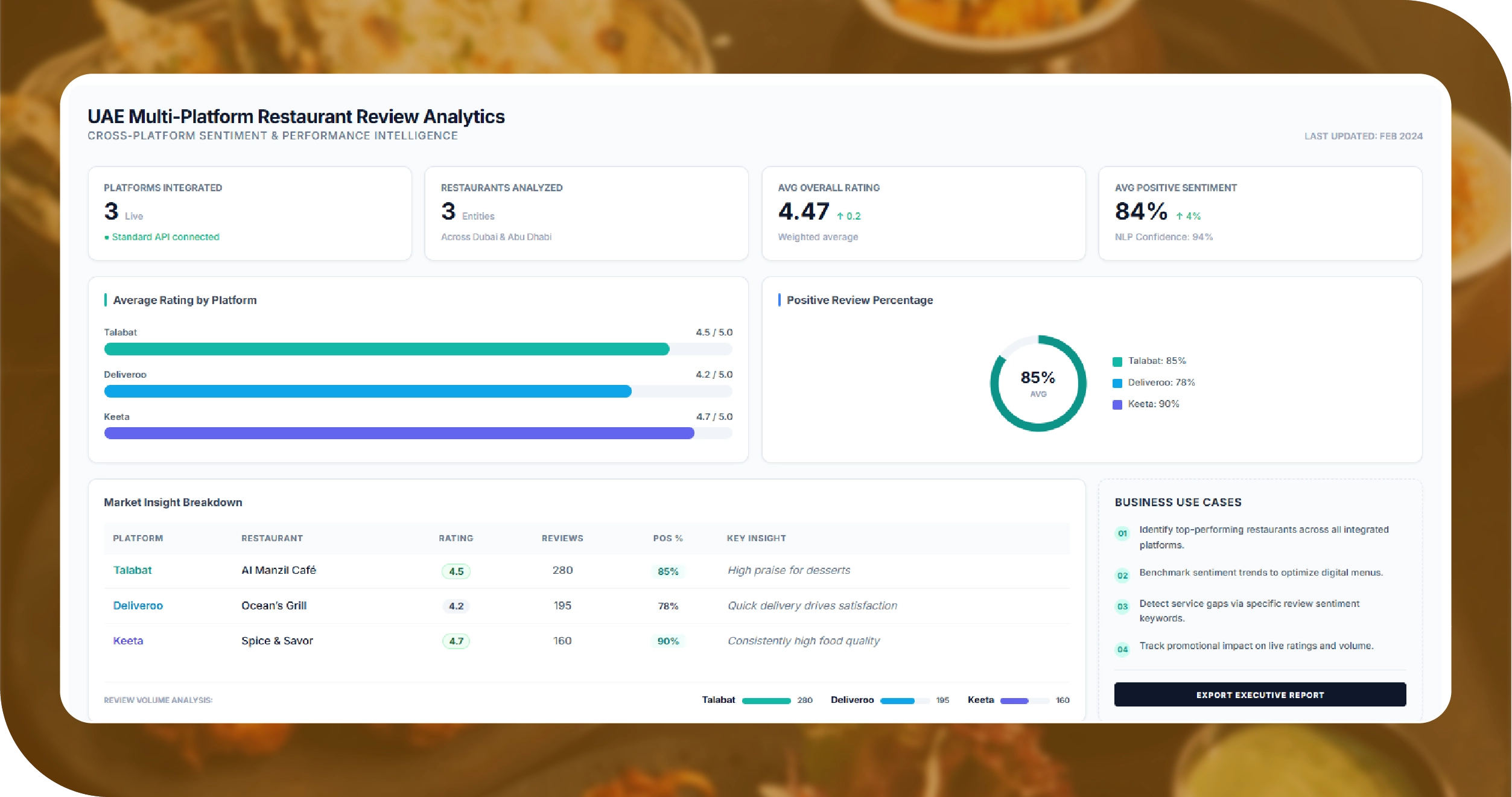Click the teal Talabat legend swatch

(1117, 361)
